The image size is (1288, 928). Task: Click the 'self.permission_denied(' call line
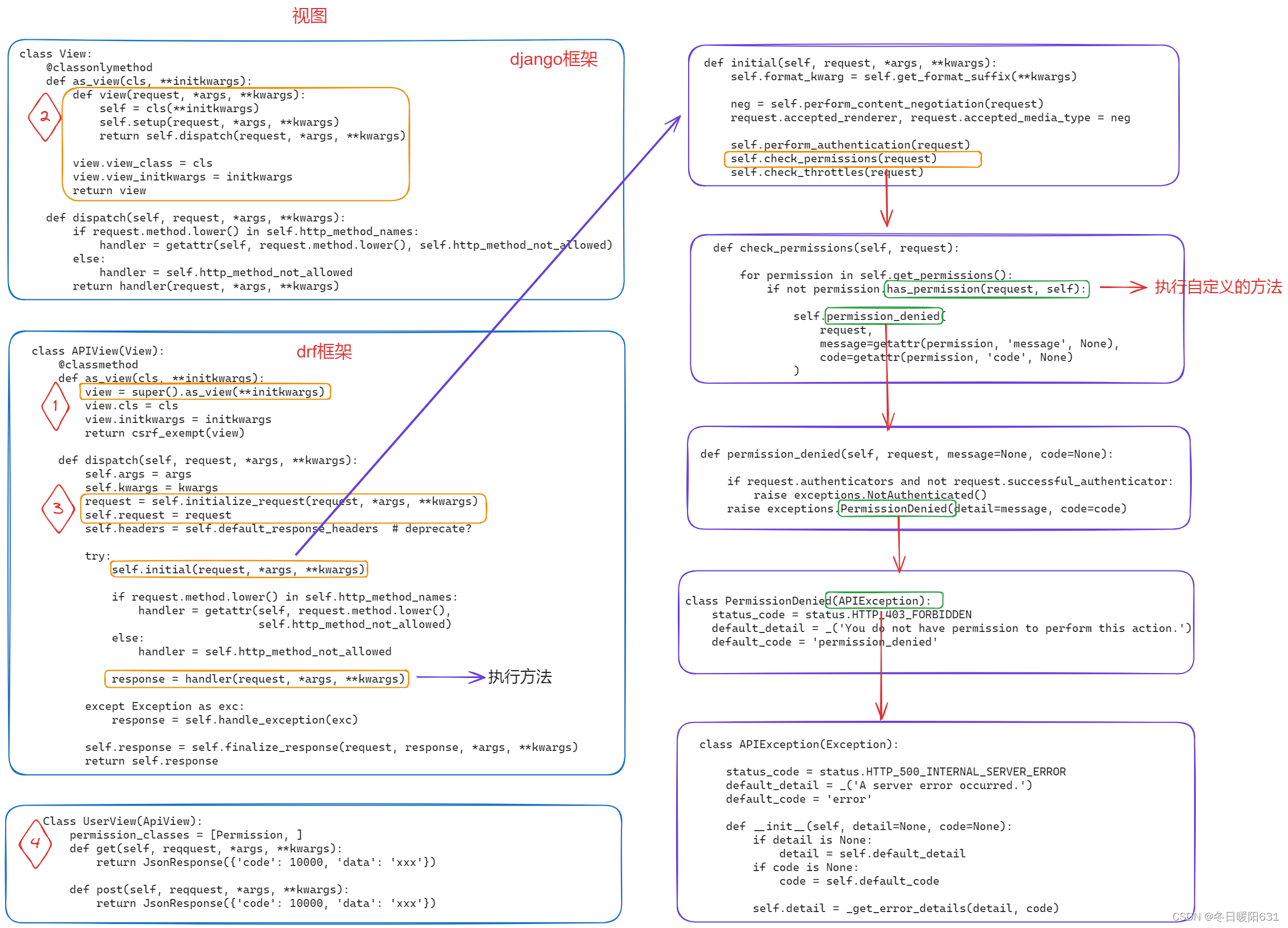[870, 317]
